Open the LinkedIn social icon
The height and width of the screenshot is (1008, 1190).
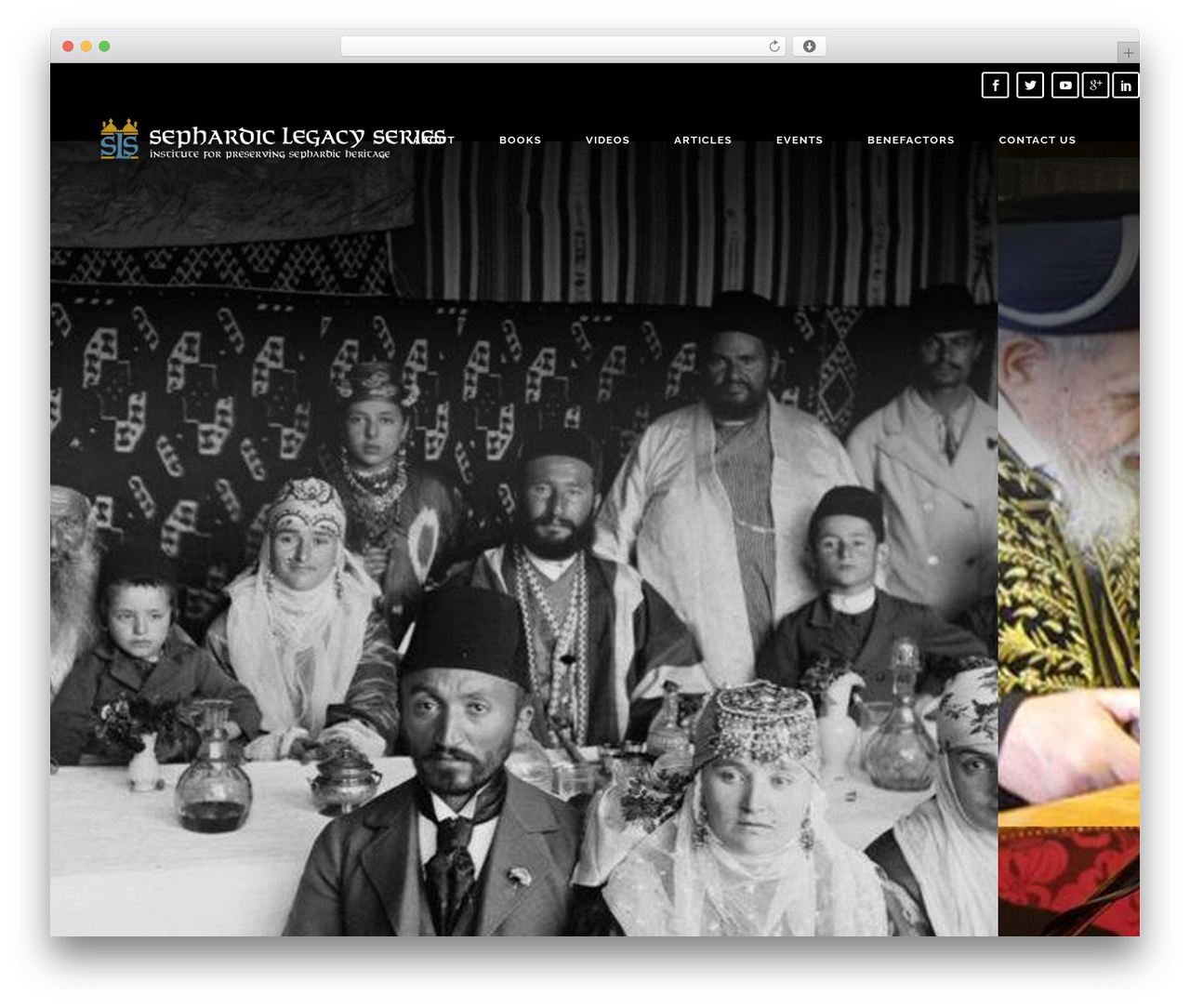point(1126,86)
